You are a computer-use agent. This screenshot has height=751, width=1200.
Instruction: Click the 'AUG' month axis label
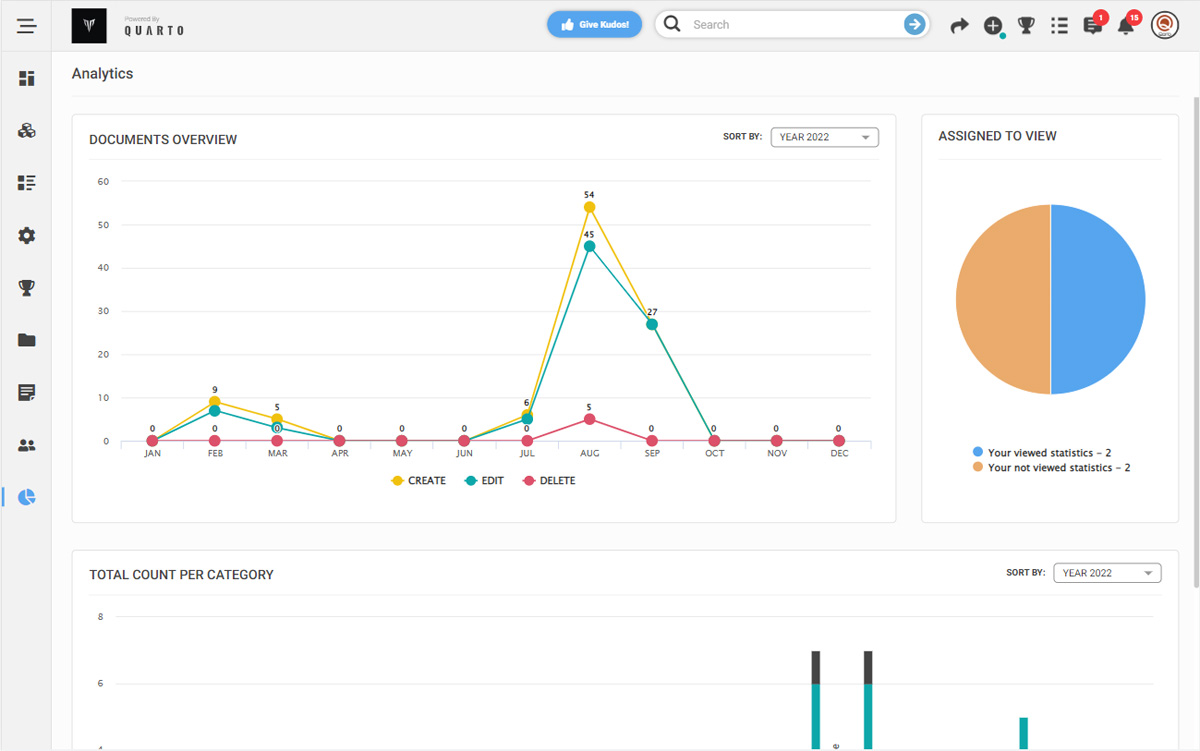(590, 454)
